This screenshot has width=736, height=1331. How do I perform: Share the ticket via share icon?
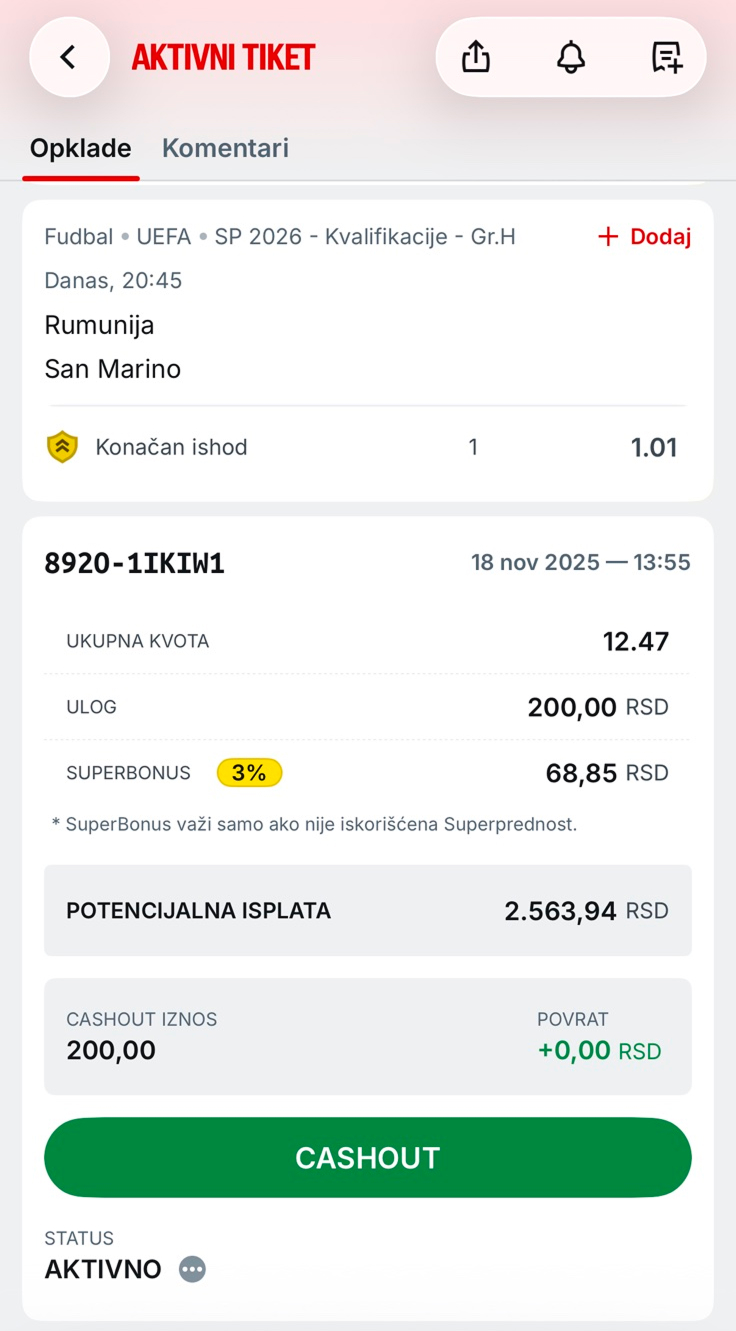tap(476, 57)
